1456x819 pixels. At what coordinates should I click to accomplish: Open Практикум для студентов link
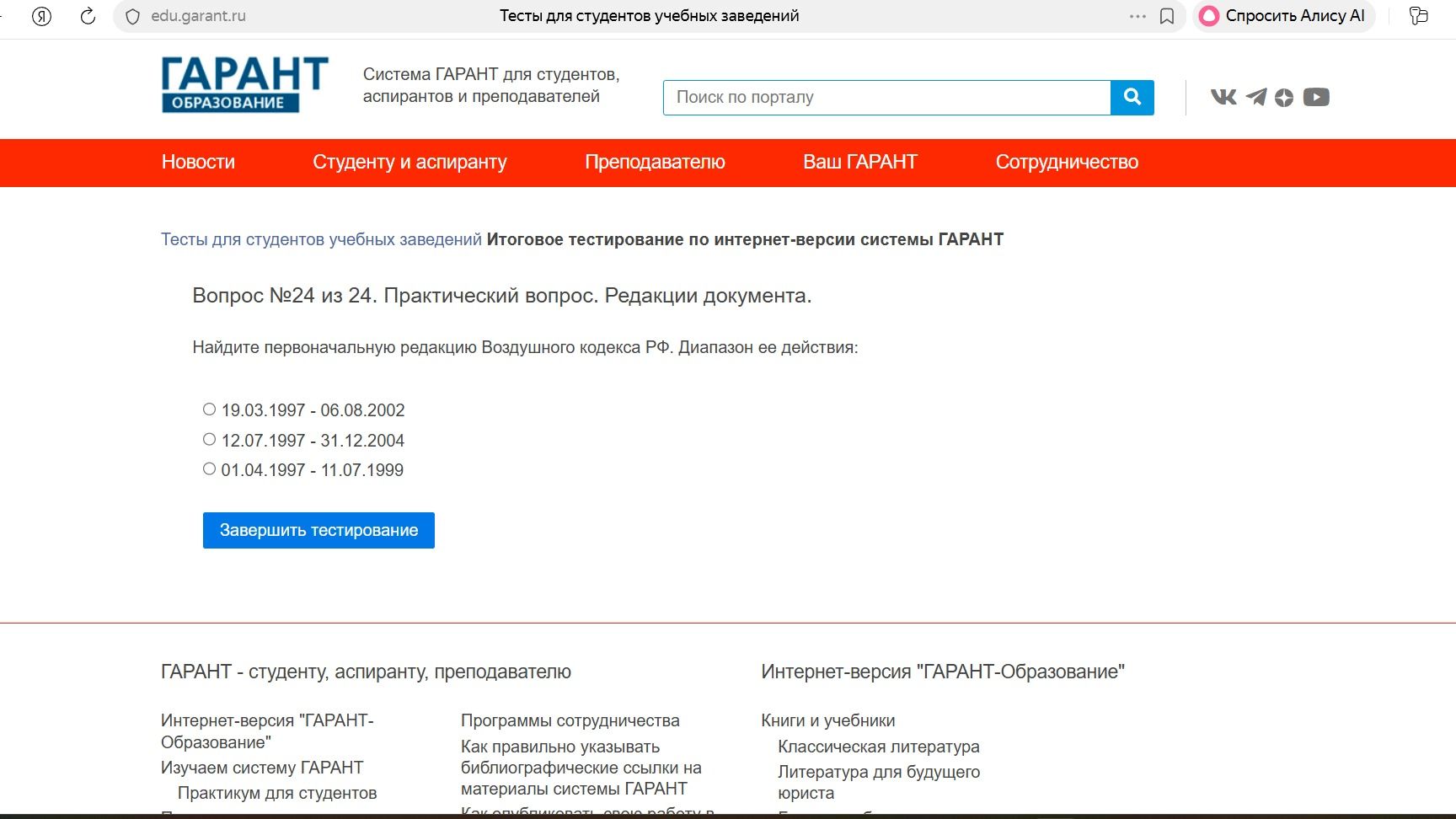click(x=277, y=793)
